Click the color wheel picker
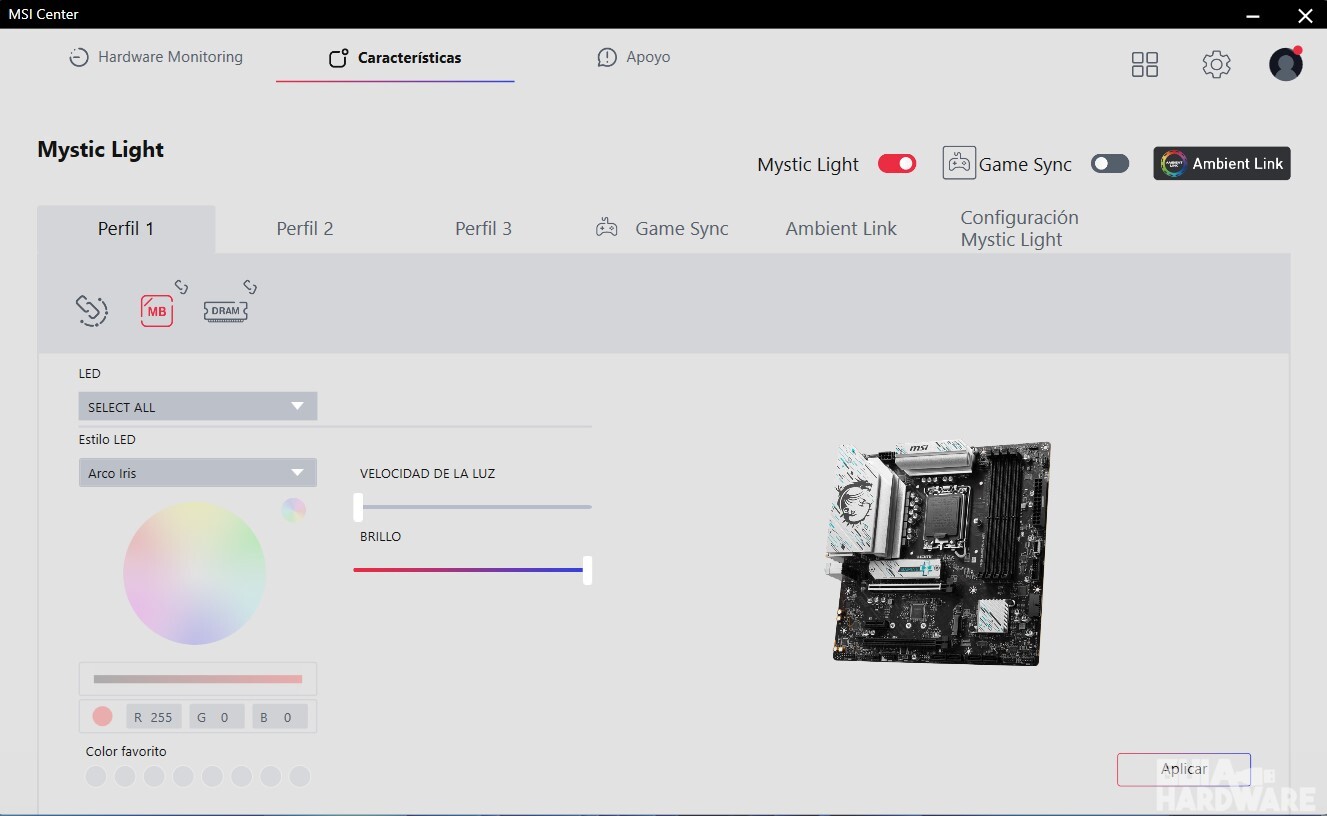The height and width of the screenshot is (816, 1327). point(195,573)
